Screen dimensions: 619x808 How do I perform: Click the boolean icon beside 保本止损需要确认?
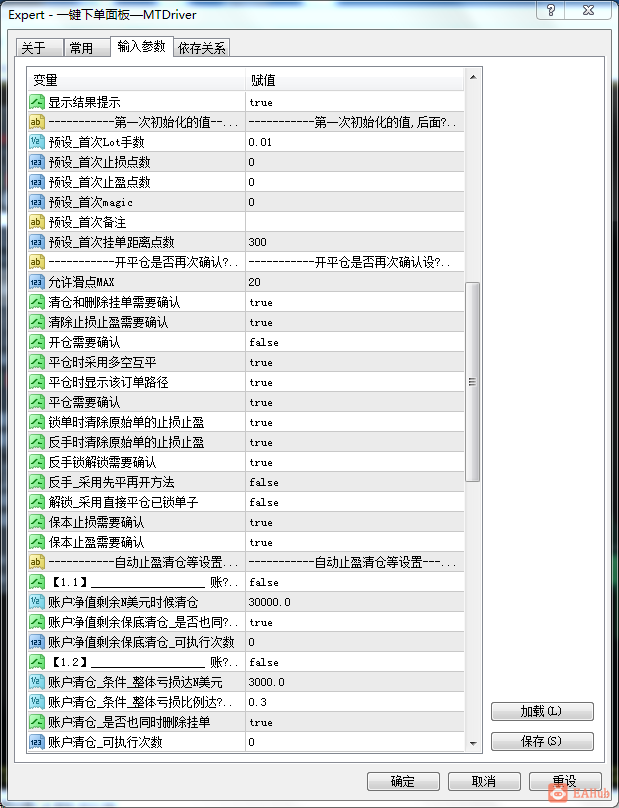click(37, 523)
